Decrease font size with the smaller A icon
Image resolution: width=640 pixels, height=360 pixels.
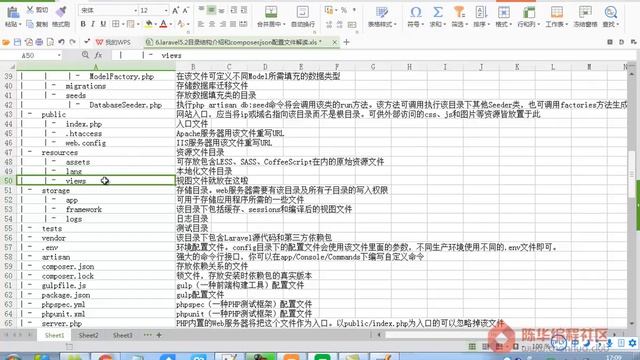click(x=186, y=10)
